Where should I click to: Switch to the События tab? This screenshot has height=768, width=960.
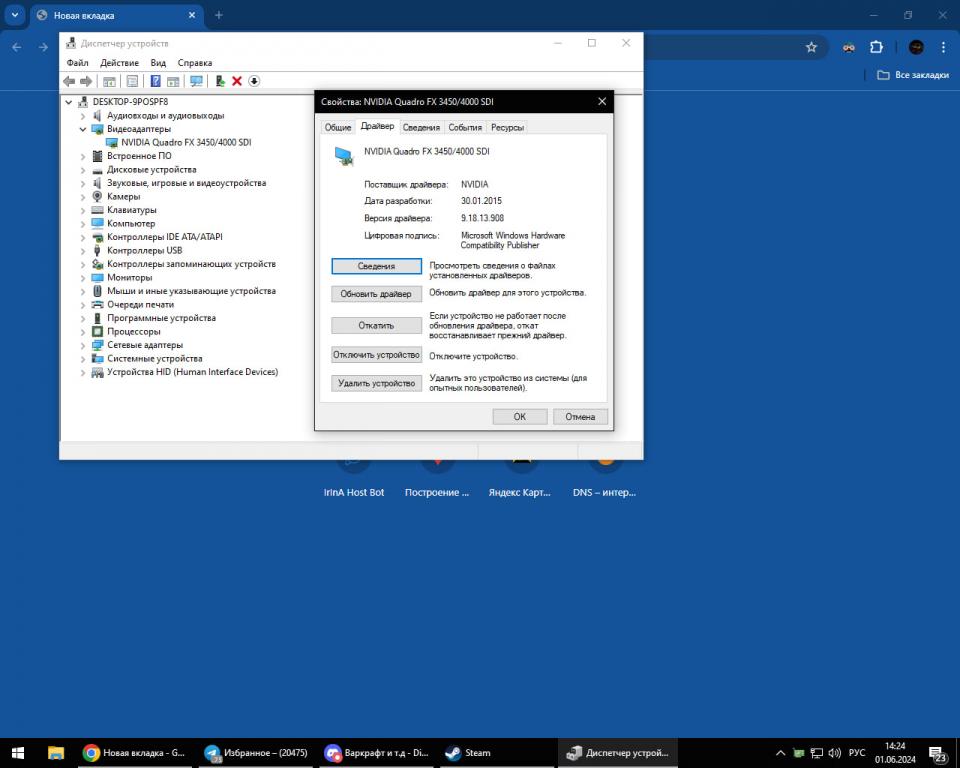465,127
